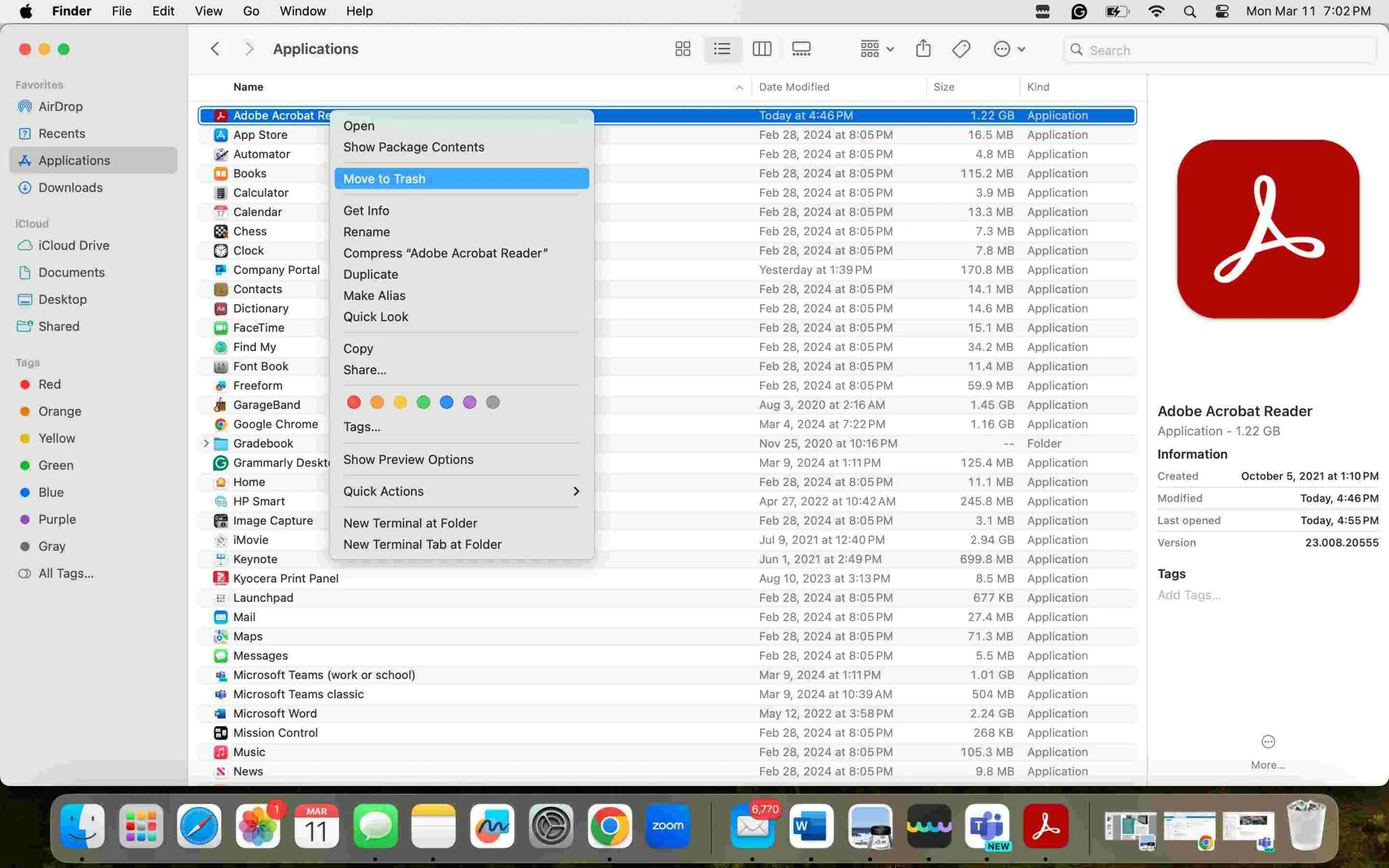Select Get Info in context menu

(462, 210)
